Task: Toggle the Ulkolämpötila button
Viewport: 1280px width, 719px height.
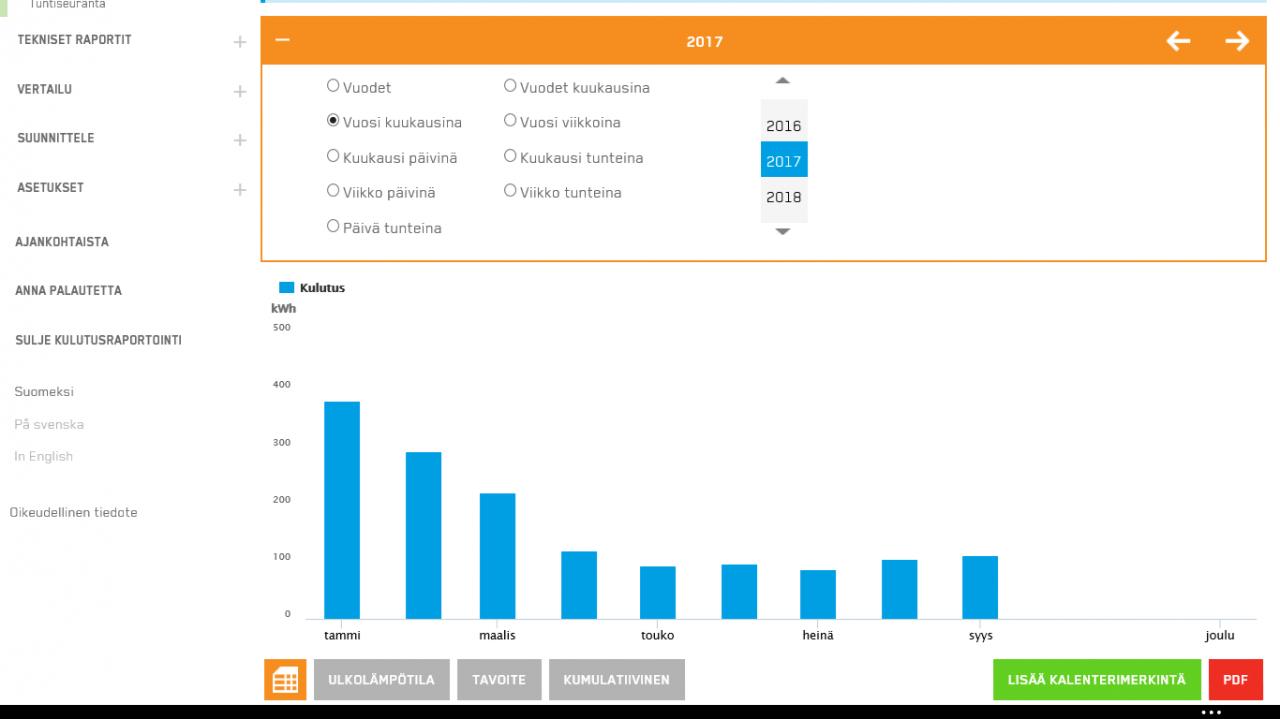Action: (382, 680)
